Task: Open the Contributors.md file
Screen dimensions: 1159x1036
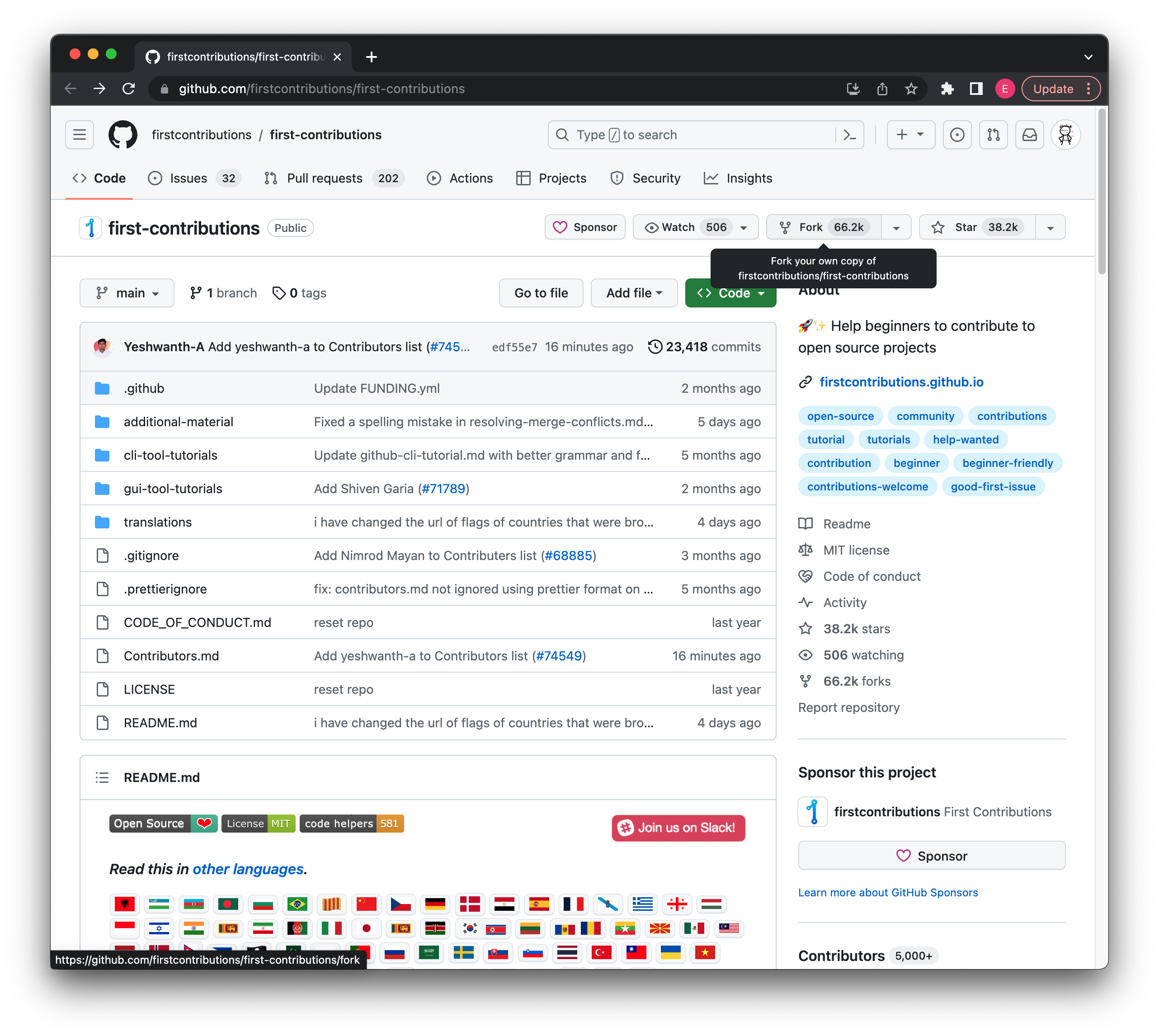Action: click(170, 655)
